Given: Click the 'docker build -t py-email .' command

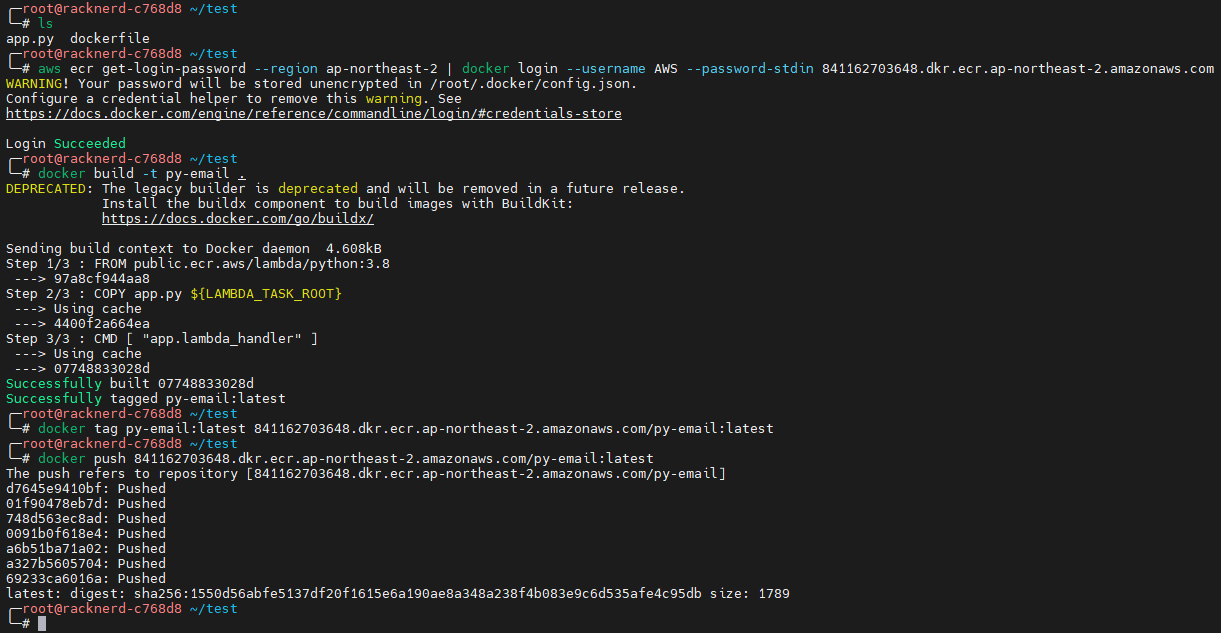Looking at the screenshot, I should tap(142, 174).
